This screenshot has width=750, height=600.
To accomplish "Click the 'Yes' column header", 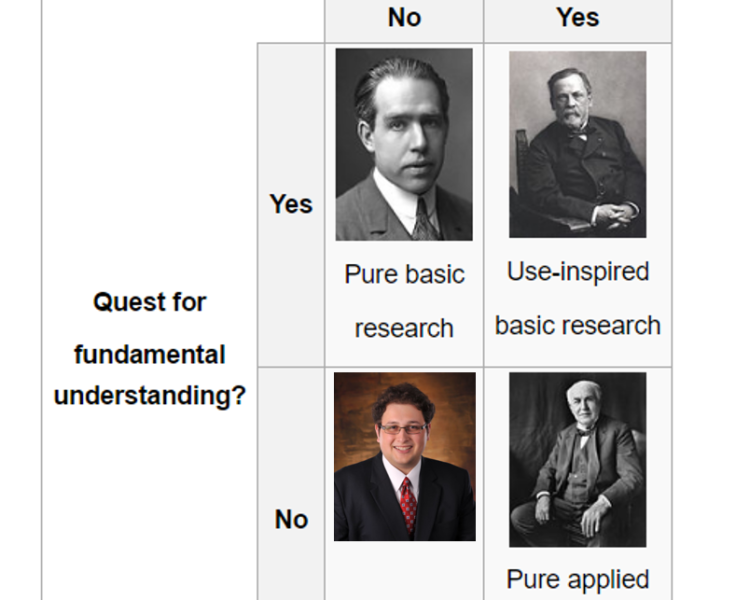I will [577, 17].
